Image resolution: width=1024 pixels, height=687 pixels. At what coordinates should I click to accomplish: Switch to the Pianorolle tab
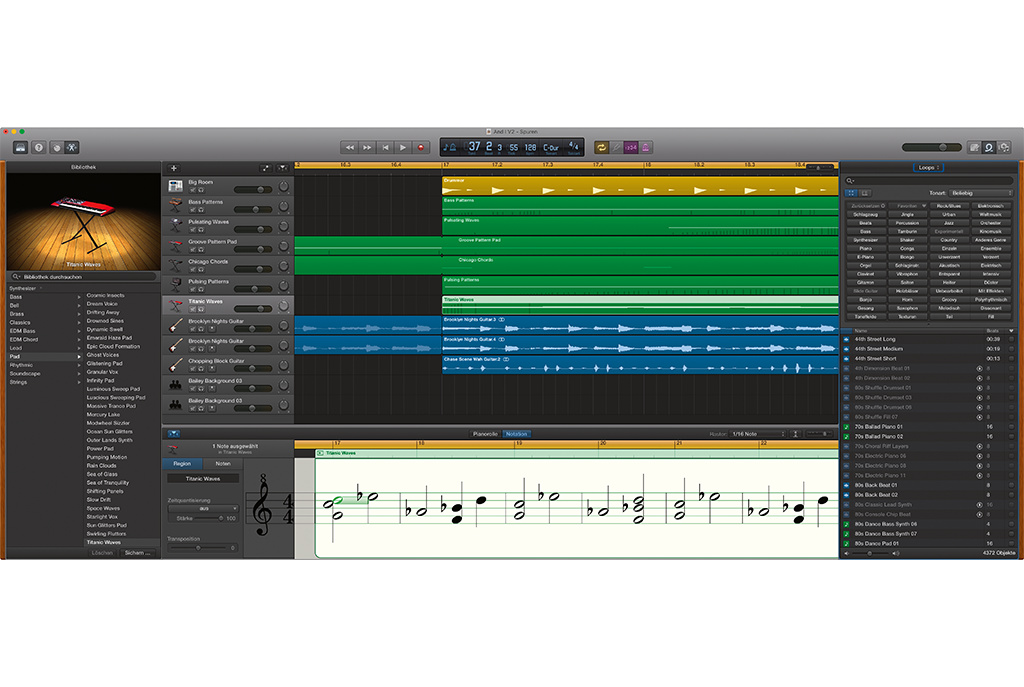(x=485, y=434)
